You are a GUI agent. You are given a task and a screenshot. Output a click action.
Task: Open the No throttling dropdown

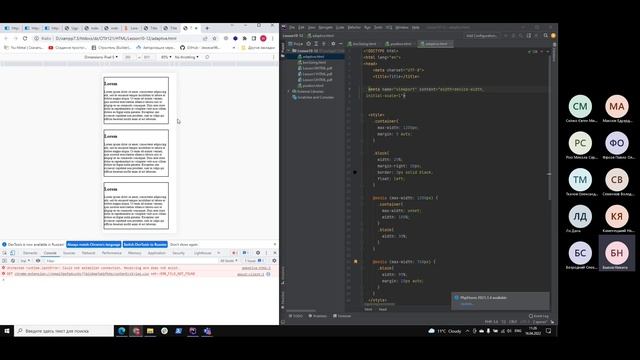[187, 57]
